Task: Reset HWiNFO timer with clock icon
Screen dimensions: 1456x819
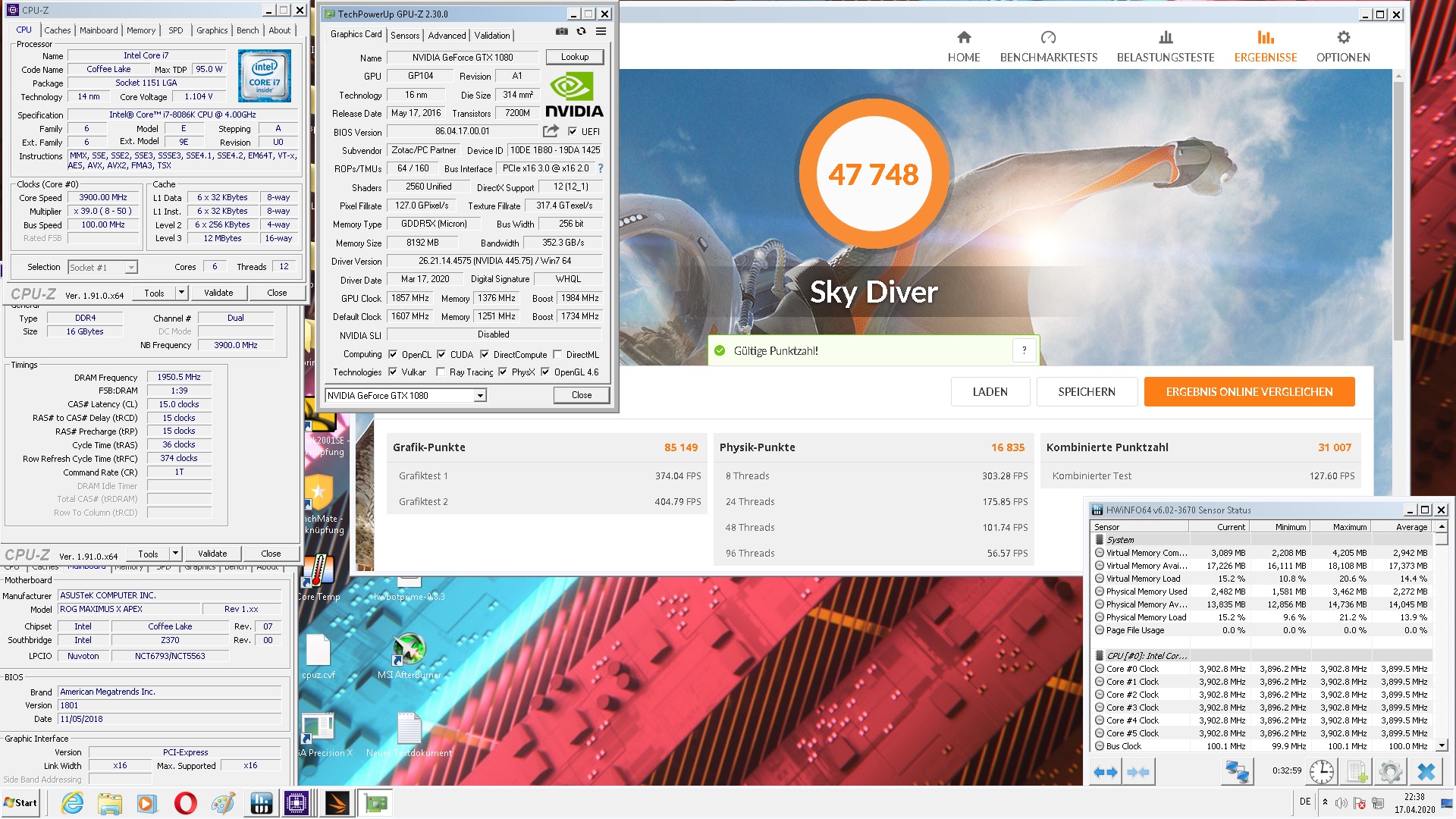Action: pyautogui.click(x=1322, y=772)
